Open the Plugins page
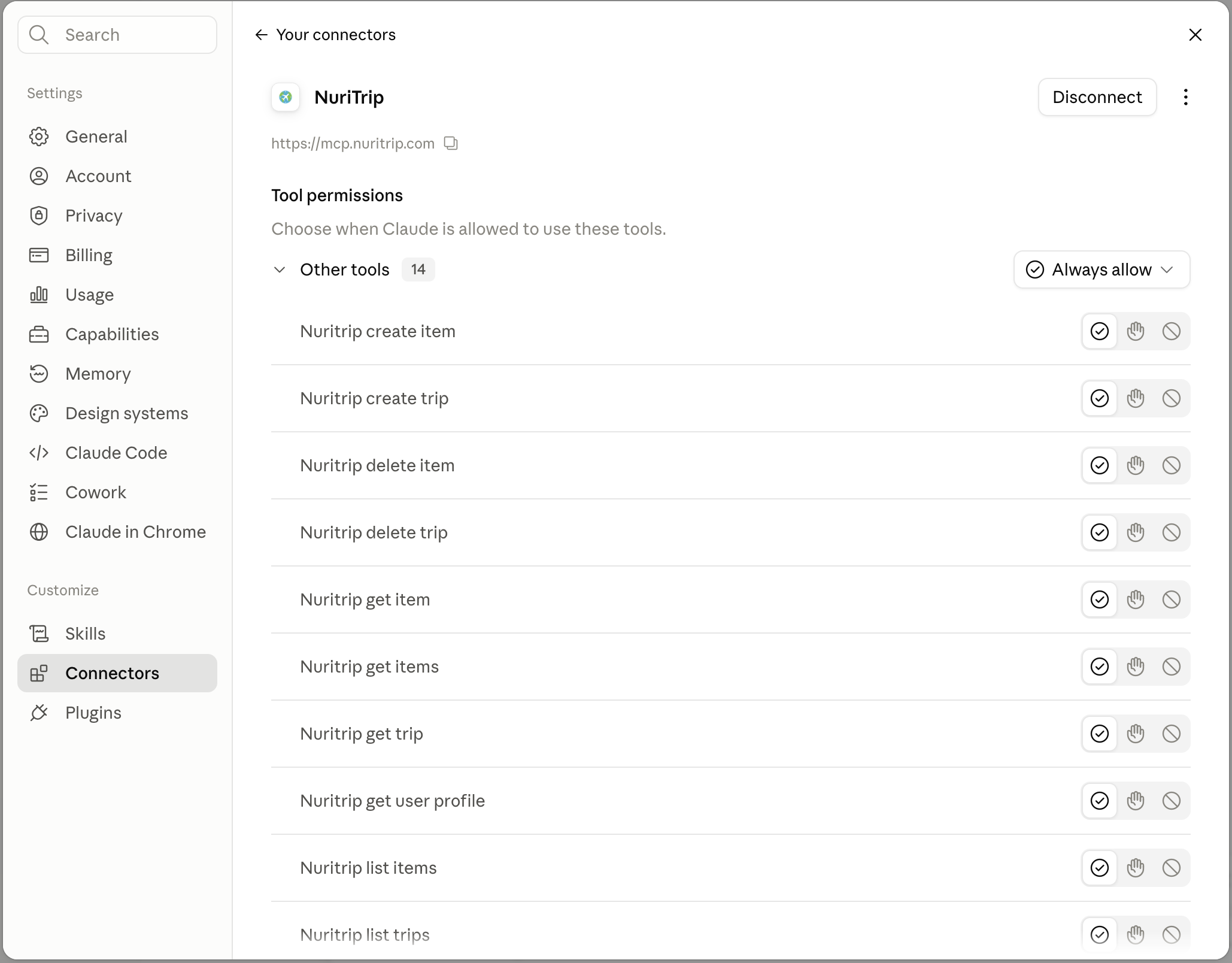1232x963 pixels. pos(117,713)
